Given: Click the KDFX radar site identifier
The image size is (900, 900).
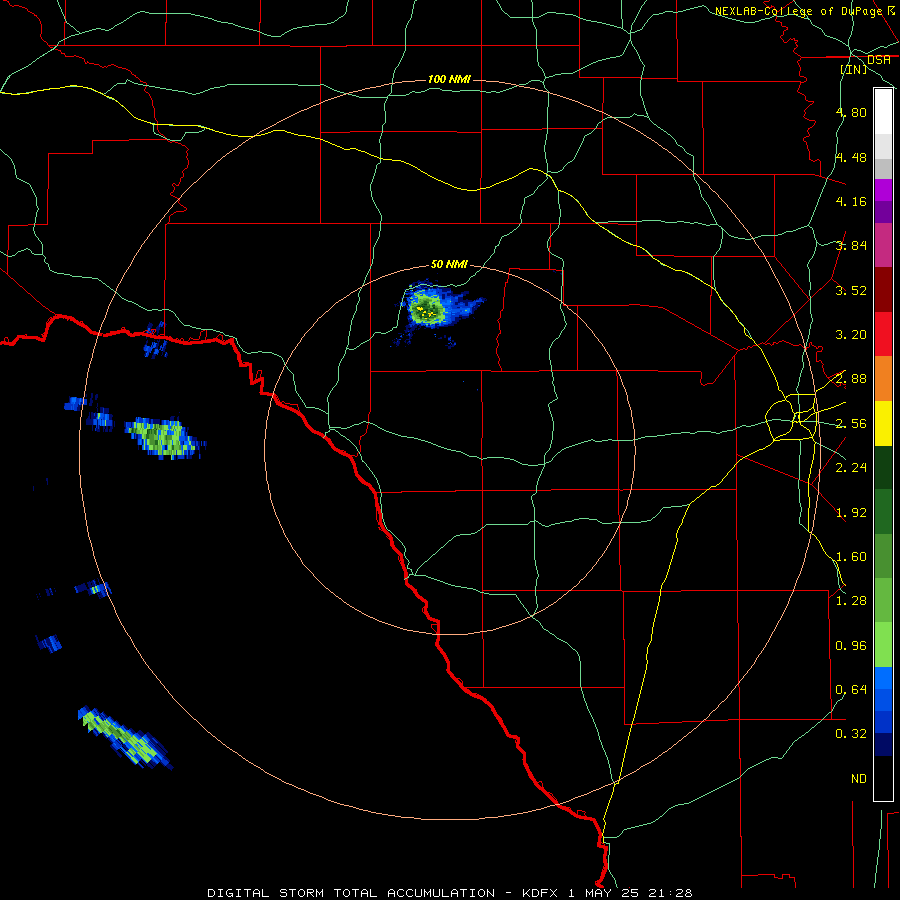Looking at the screenshot, I should 540,893.
